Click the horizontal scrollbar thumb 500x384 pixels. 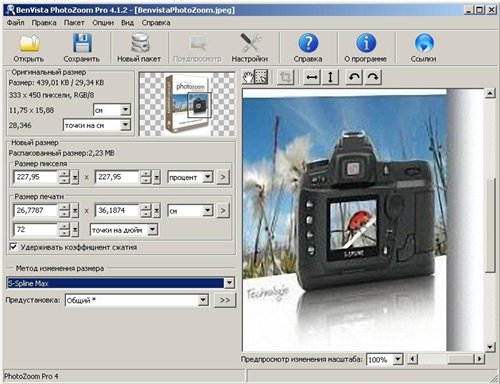pos(461,359)
